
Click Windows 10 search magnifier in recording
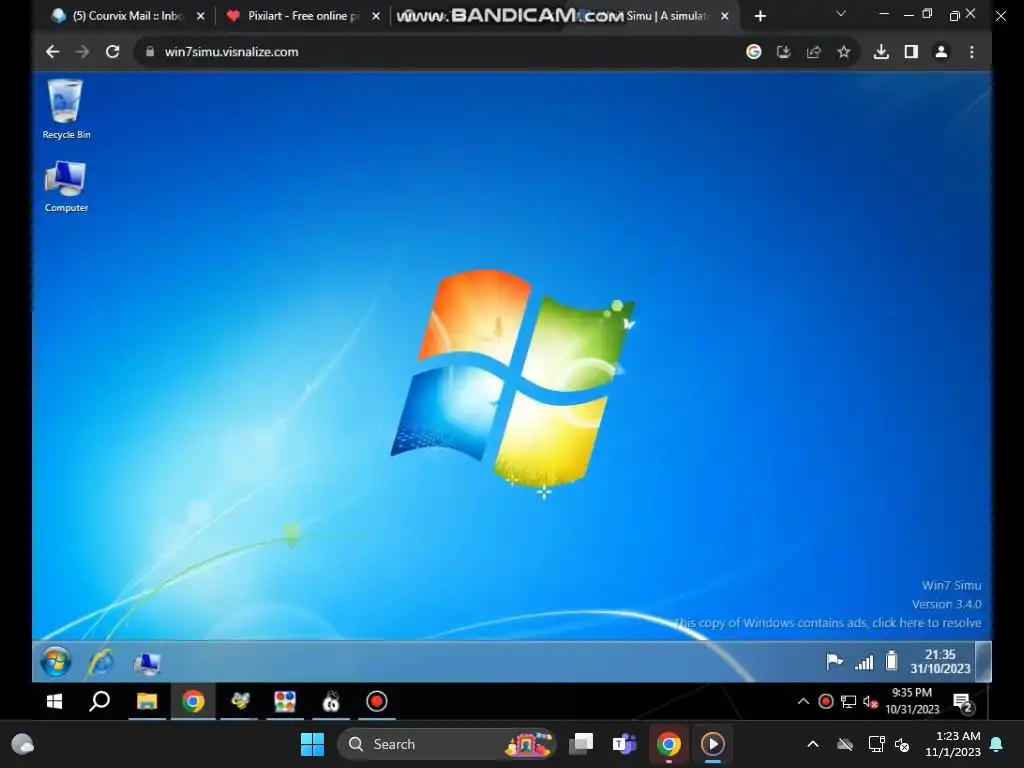99,701
